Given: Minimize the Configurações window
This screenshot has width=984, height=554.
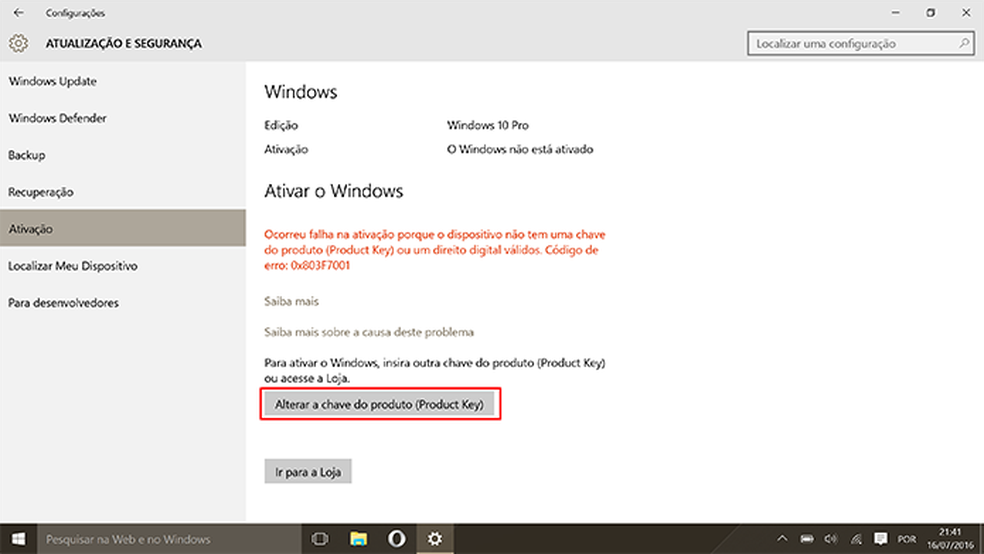Looking at the screenshot, I should coord(896,13).
